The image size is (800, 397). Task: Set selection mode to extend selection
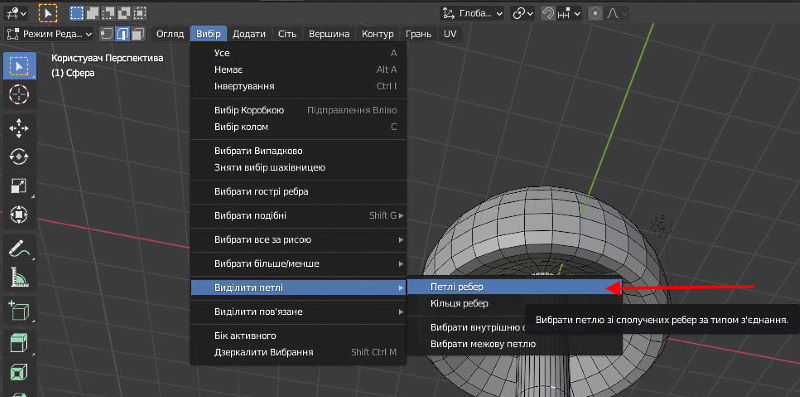click(92, 13)
